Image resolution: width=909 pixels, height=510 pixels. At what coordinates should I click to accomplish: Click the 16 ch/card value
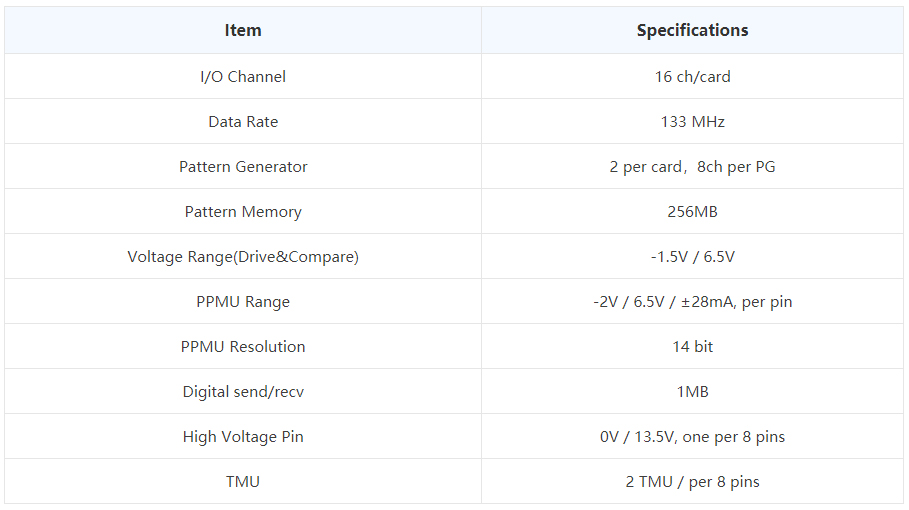[692, 76]
